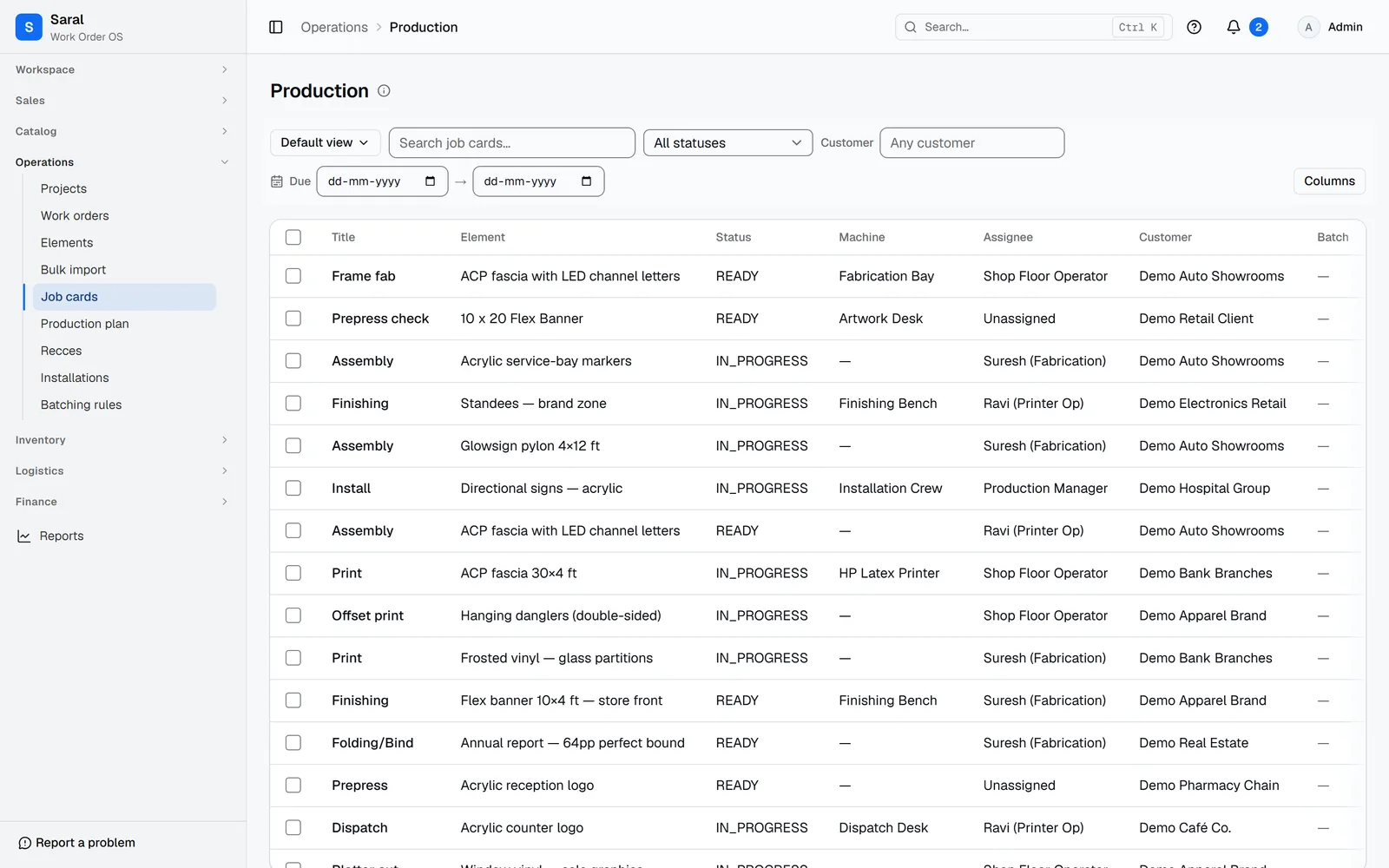The image size is (1389, 868).
Task: Check the Folding/Bind row checkbox
Action: pyautogui.click(x=293, y=743)
